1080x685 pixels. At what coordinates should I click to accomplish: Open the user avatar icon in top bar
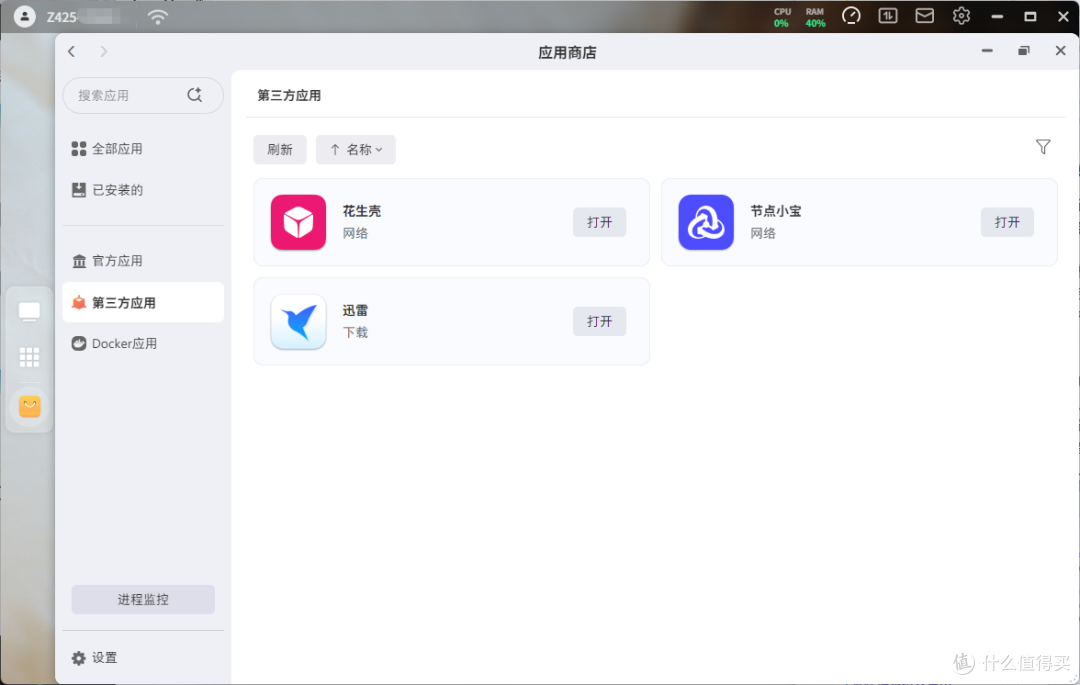(25, 17)
